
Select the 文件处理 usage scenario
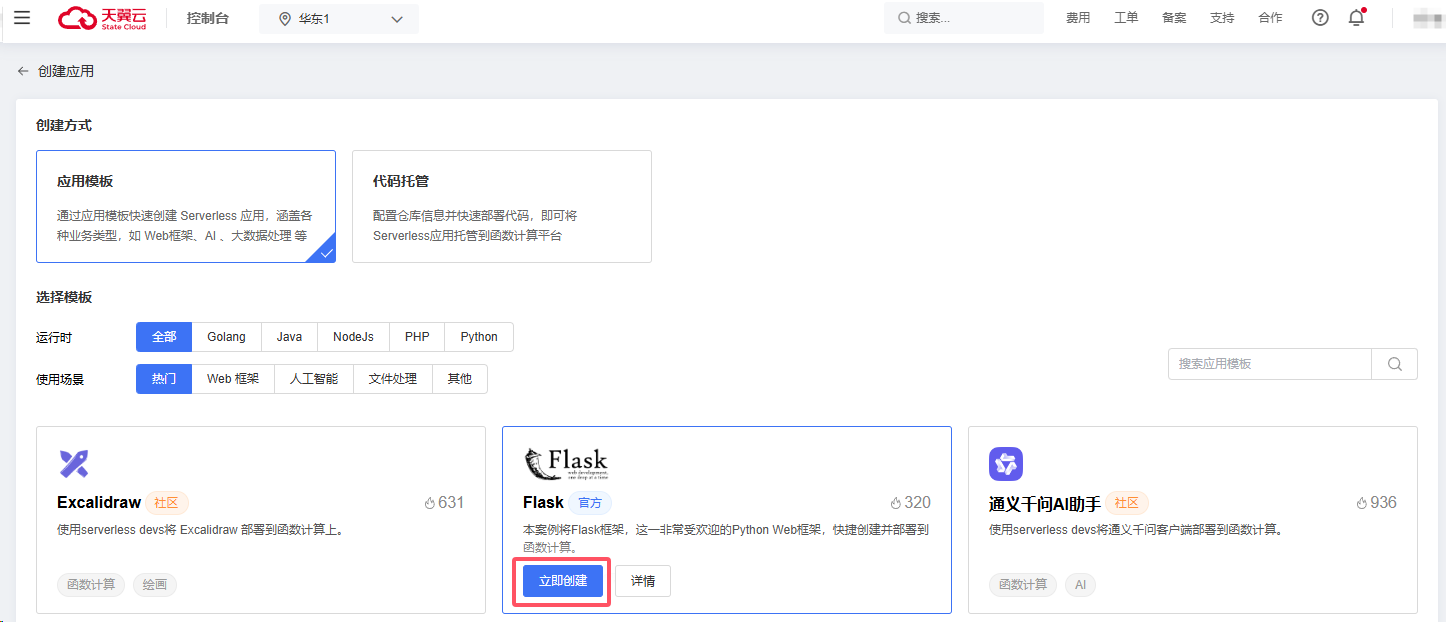coord(393,379)
